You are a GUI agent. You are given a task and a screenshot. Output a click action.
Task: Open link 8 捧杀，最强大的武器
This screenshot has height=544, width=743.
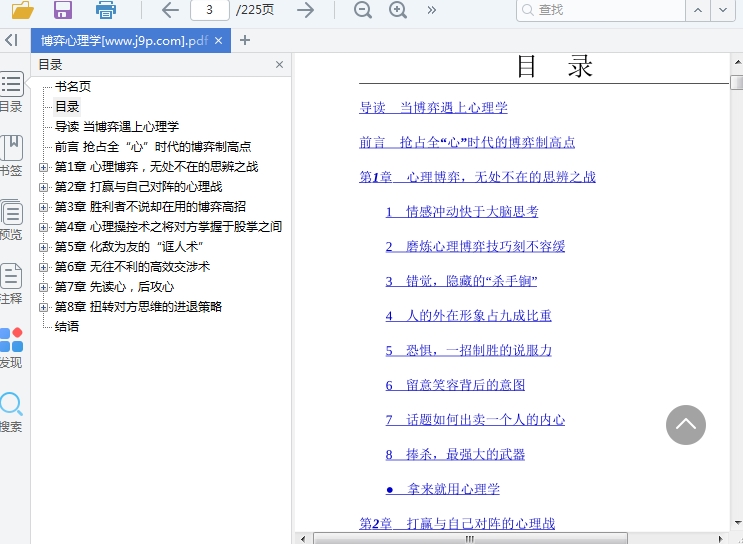coord(455,454)
